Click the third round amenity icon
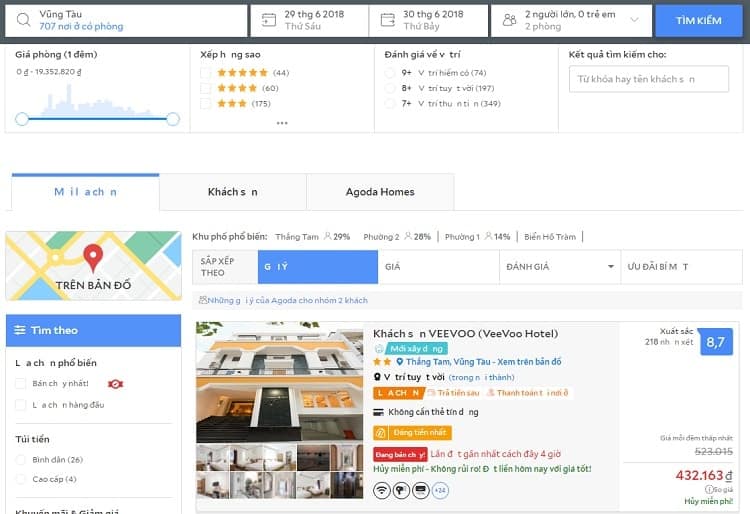Image resolution: width=750 pixels, height=514 pixels. [421, 490]
